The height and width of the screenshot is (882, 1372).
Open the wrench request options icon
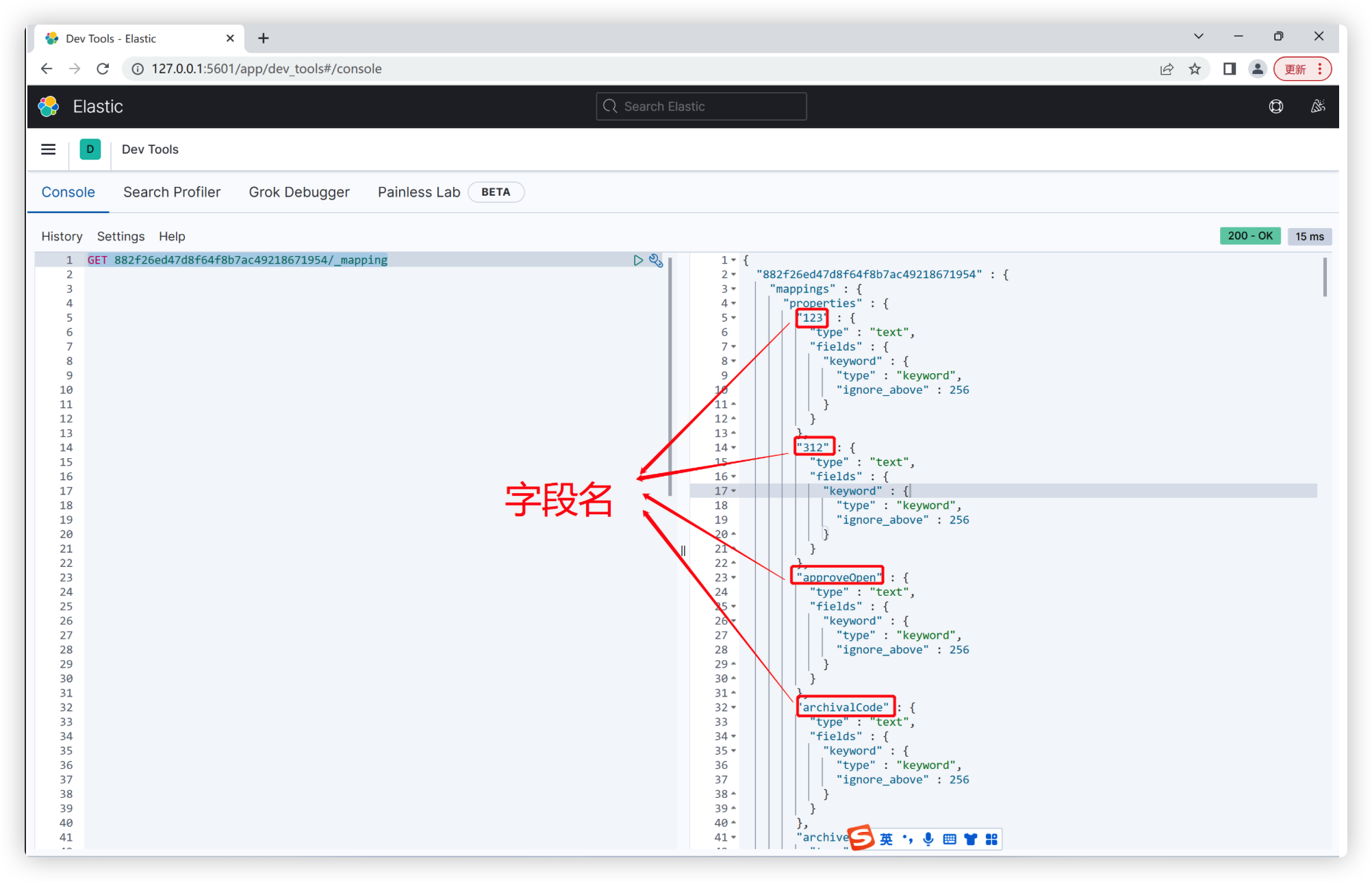(x=656, y=260)
